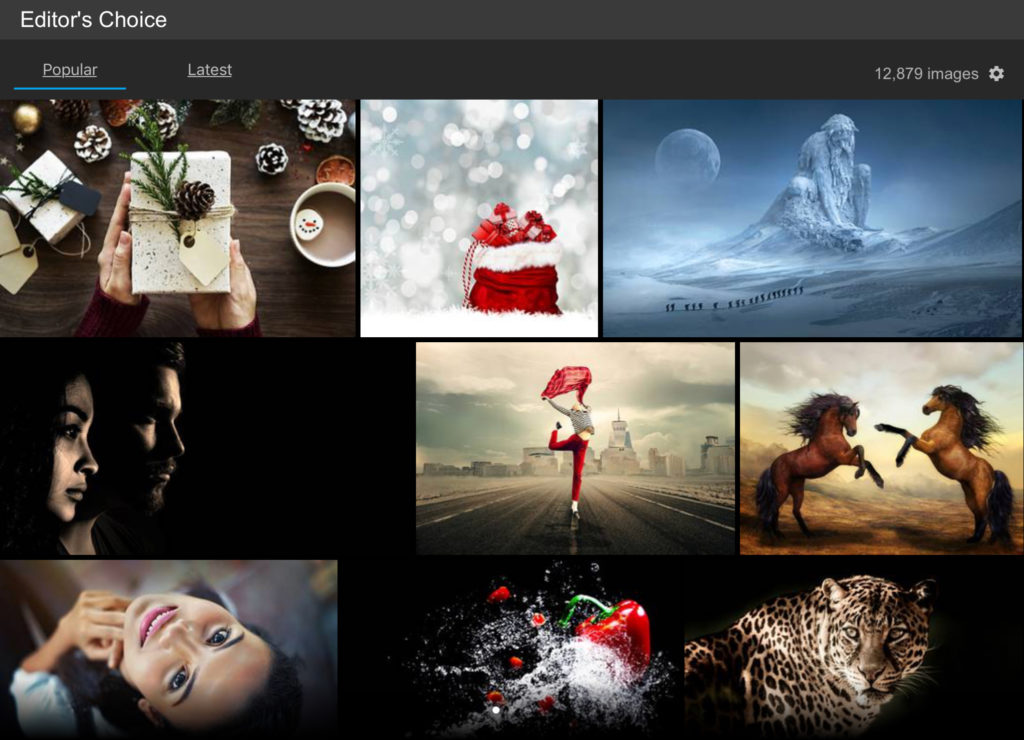Open the red Santa sack photo
Screen dimensions: 1024x740
click(479, 218)
